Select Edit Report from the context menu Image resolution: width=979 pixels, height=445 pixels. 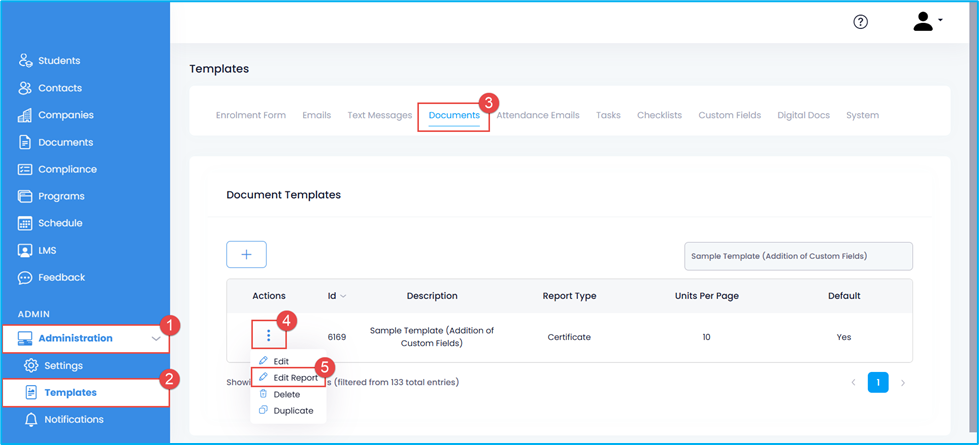pyautogui.click(x=295, y=378)
